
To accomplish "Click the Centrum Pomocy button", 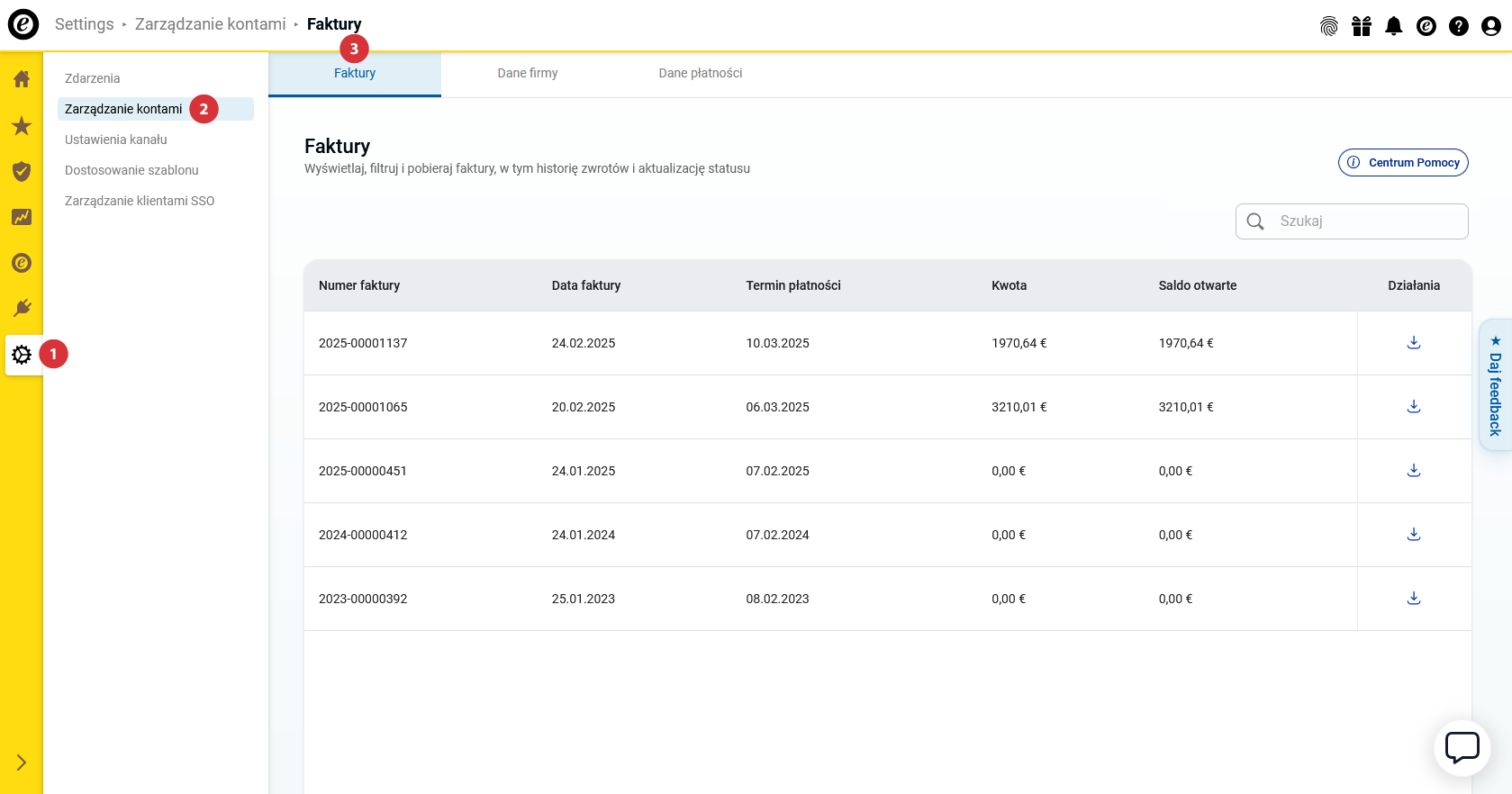I will 1403,163.
